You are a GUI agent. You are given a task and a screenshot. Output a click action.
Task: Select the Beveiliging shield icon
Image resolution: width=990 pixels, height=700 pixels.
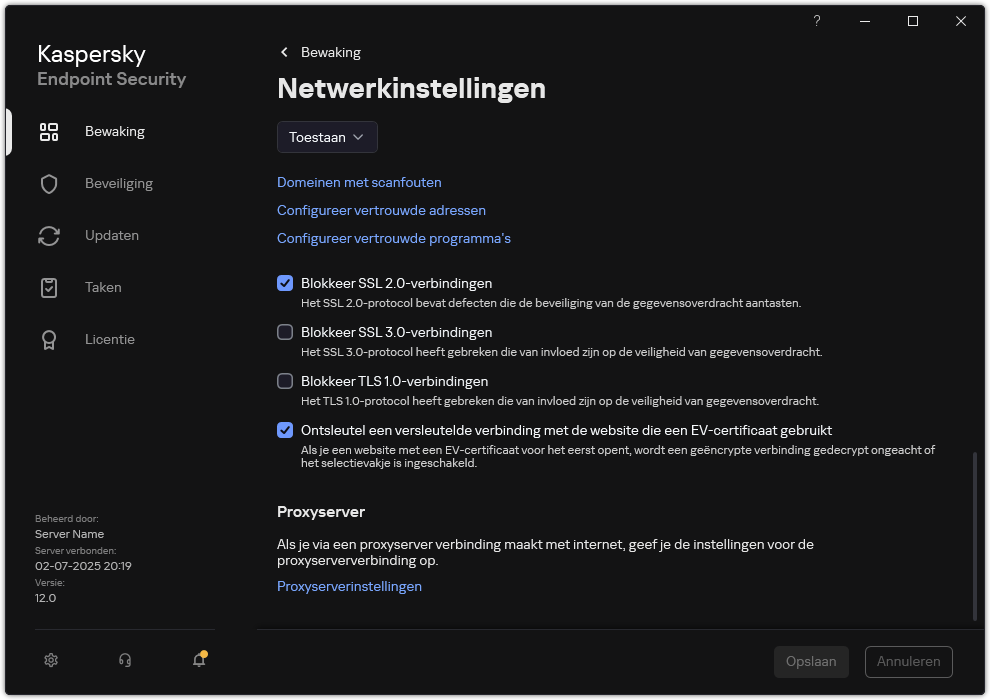(x=48, y=183)
